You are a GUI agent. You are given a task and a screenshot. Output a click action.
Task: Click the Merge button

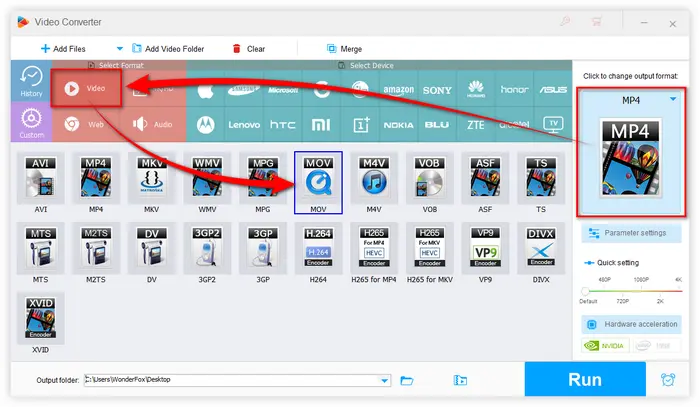[344, 49]
